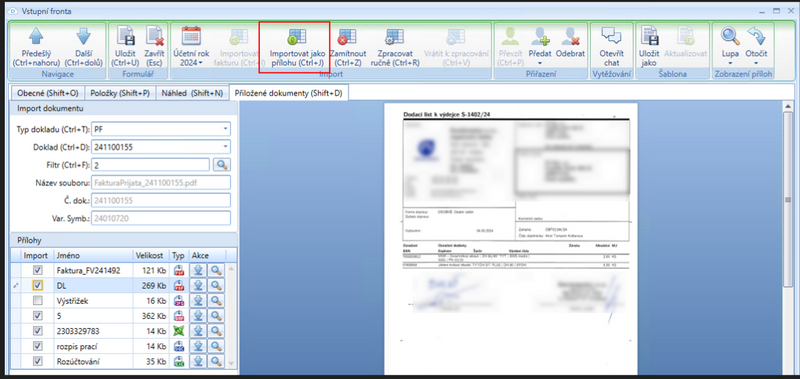Go to next document with Další arrow

click(x=83, y=46)
